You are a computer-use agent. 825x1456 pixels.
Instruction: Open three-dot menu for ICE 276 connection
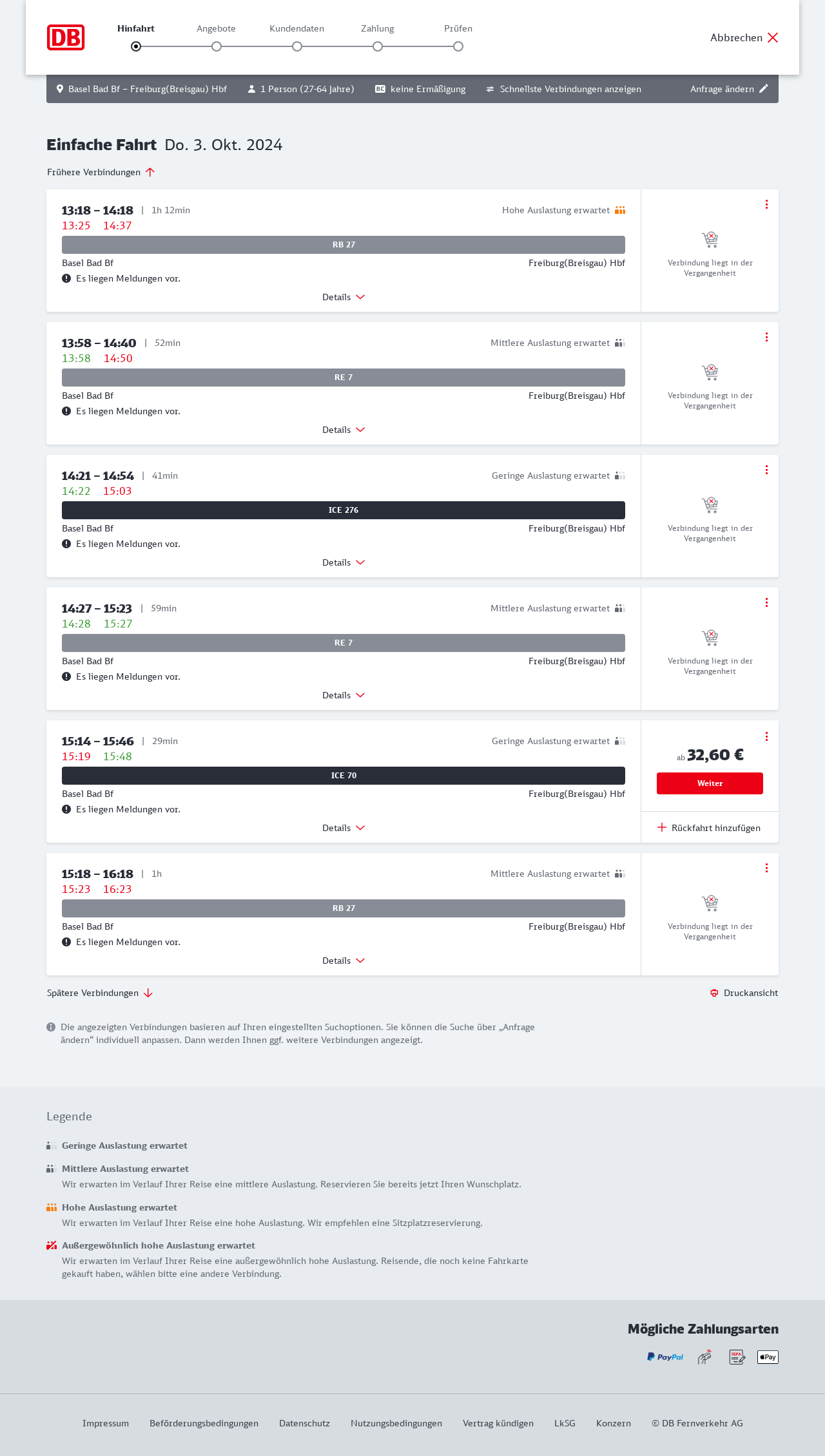[766, 470]
